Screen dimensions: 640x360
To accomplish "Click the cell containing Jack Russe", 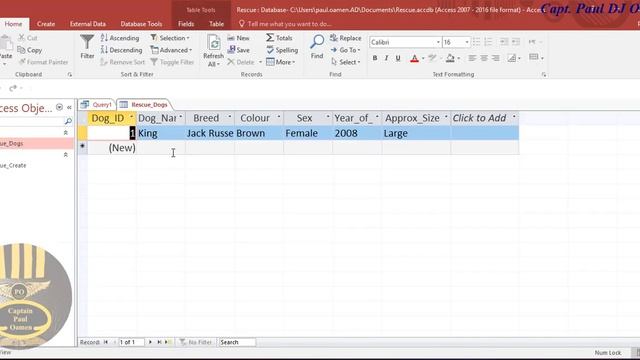I will pyautogui.click(x=210, y=133).
